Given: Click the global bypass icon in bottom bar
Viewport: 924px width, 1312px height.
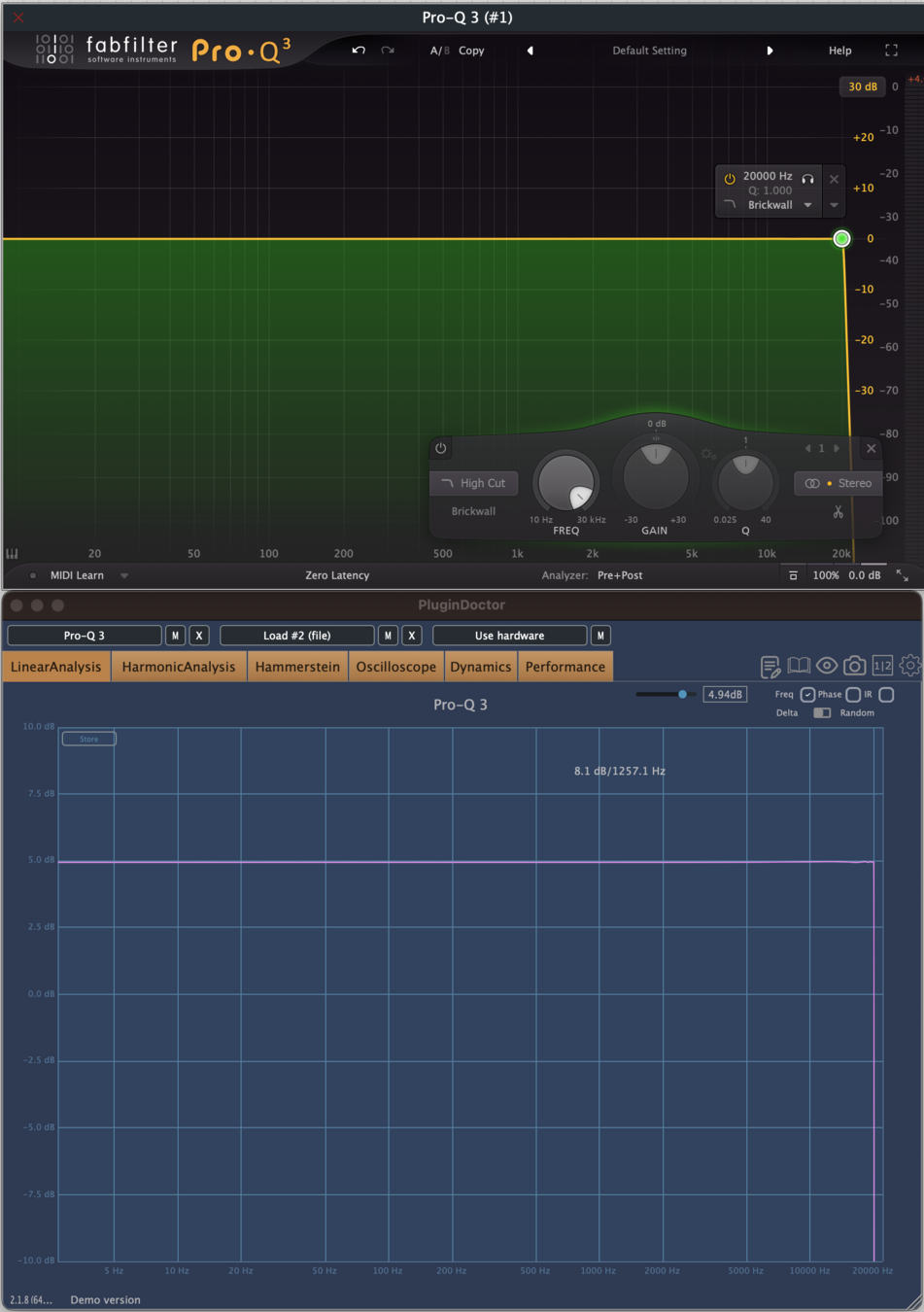Looking at the screenshot, I should coord(793,575).
